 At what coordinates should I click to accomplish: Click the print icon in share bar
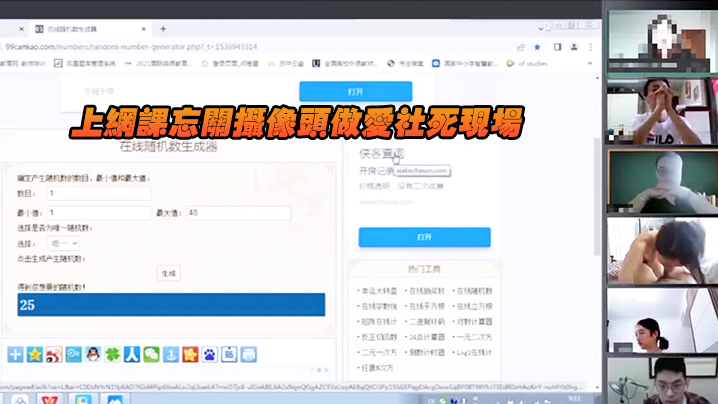pos(248,354)
